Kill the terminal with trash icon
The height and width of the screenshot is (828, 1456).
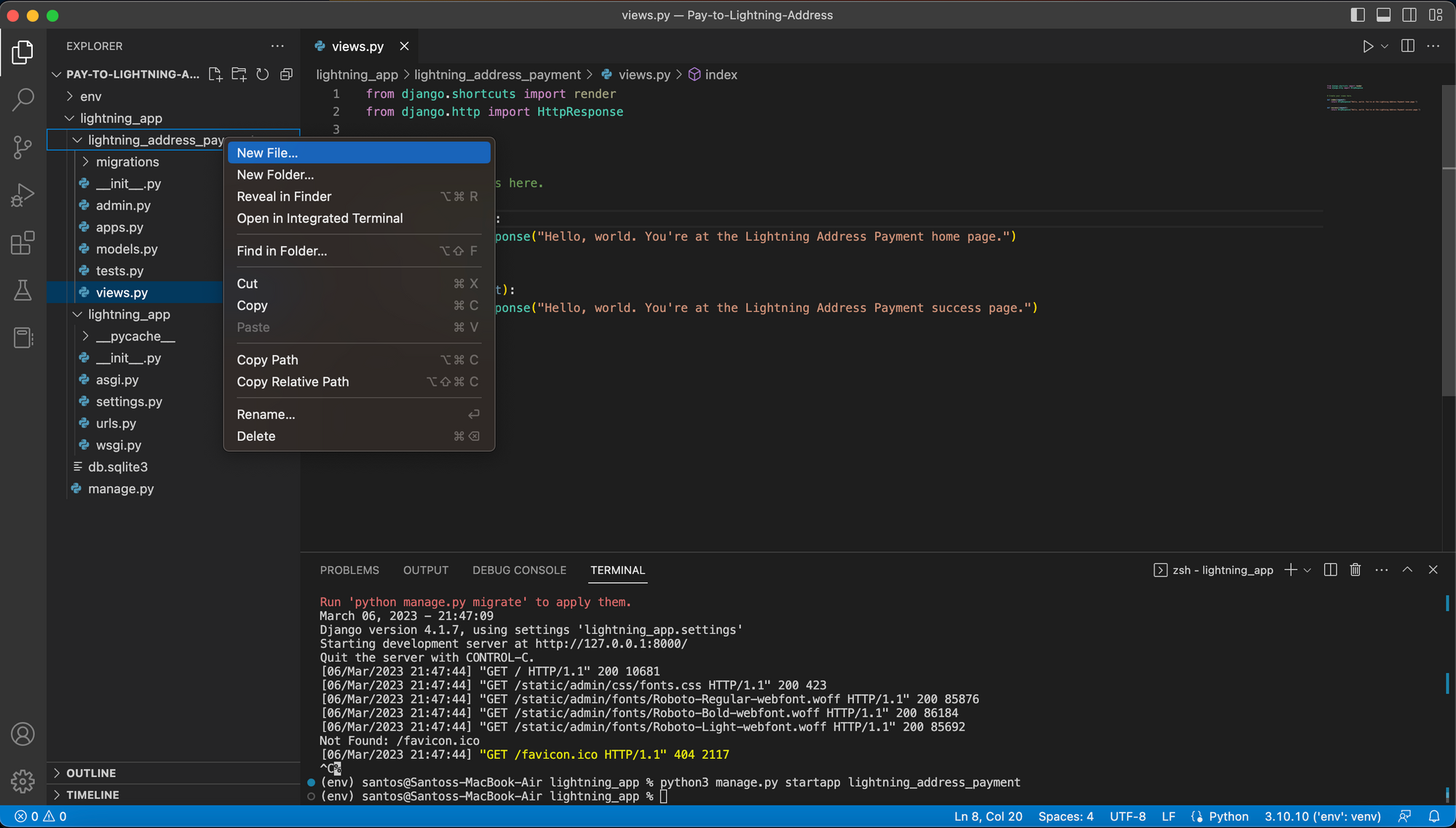click(1356, 570)
